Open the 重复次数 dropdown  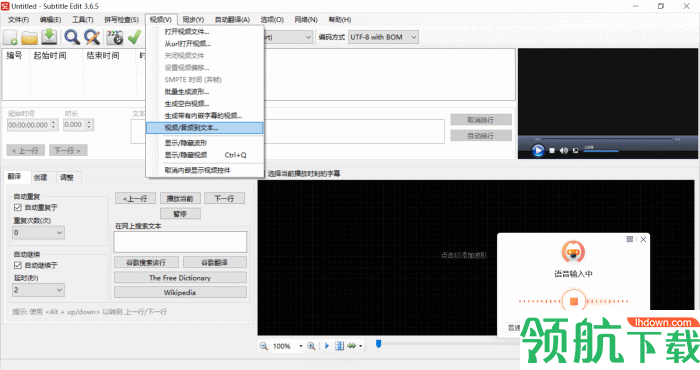(38, 233)
